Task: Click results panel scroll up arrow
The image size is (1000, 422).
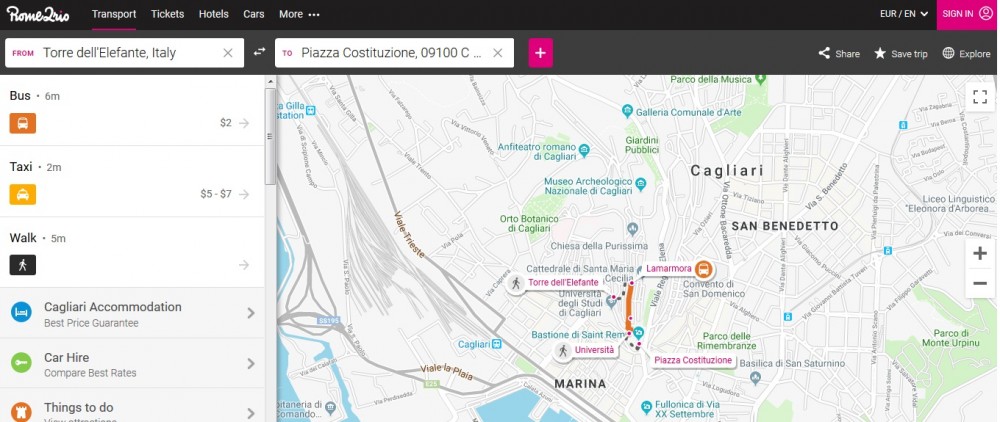Action: [x=270, y=82]
